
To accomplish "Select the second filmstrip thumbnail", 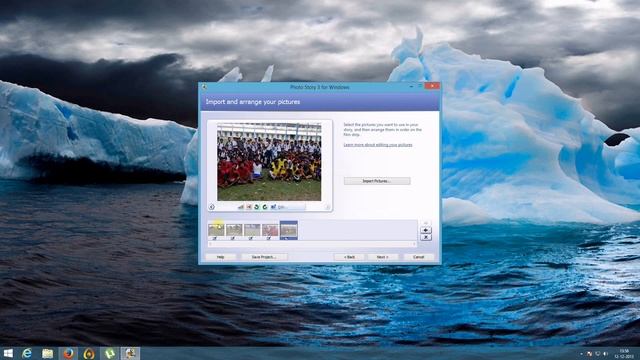I will coord(234,230).
